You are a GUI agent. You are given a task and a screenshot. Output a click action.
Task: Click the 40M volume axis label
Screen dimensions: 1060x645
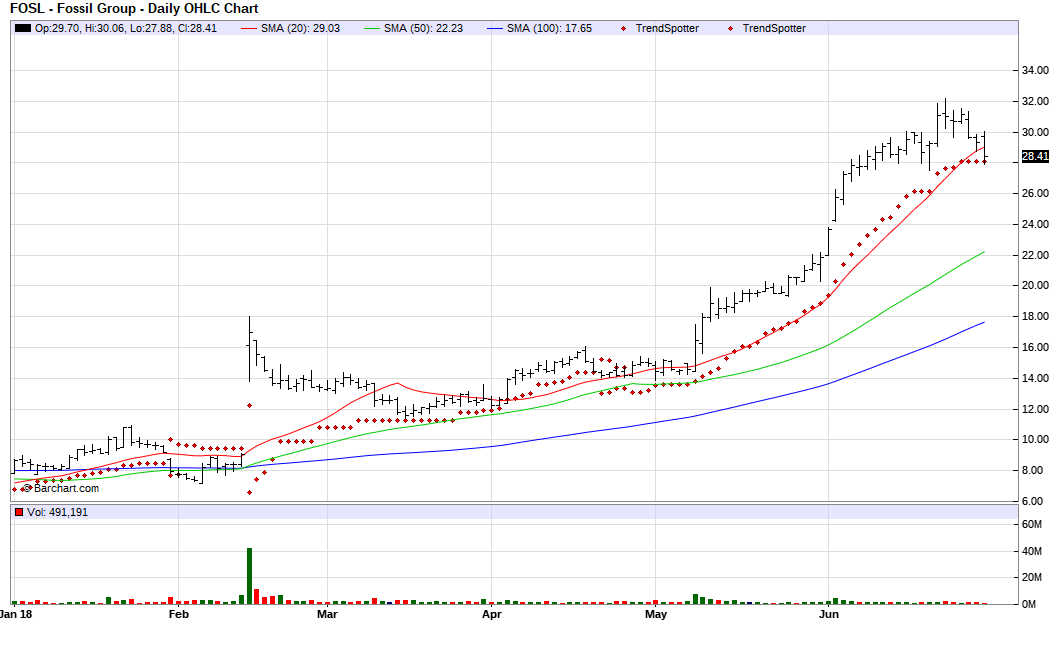1032,552
